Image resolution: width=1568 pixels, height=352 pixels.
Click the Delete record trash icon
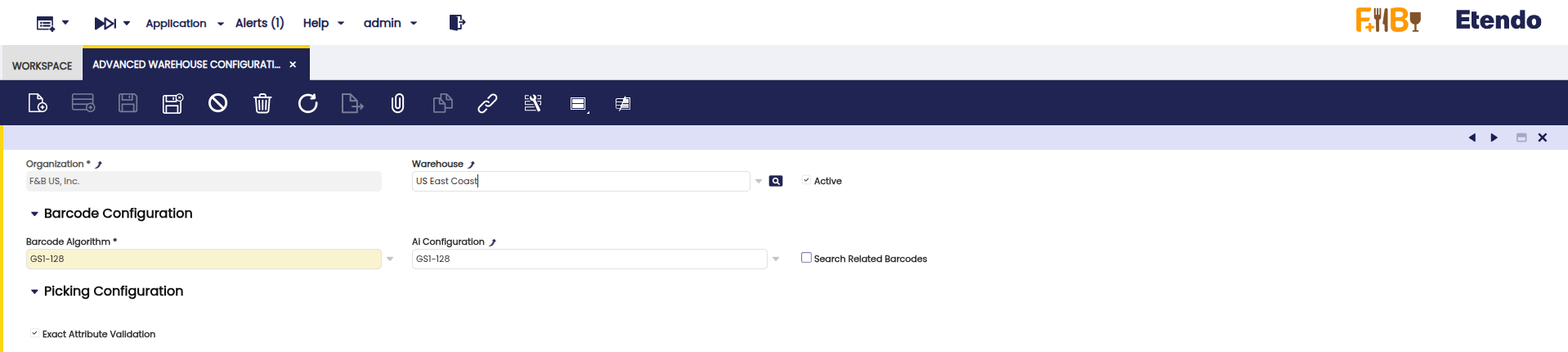262,103
